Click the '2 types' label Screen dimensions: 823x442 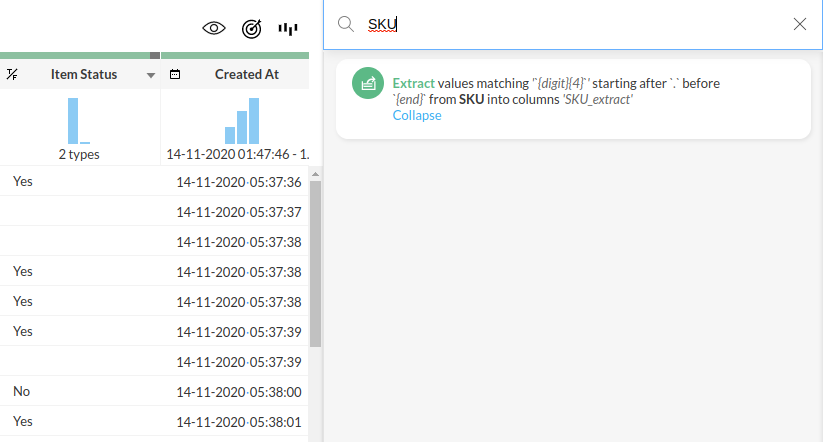pos(79,154)
